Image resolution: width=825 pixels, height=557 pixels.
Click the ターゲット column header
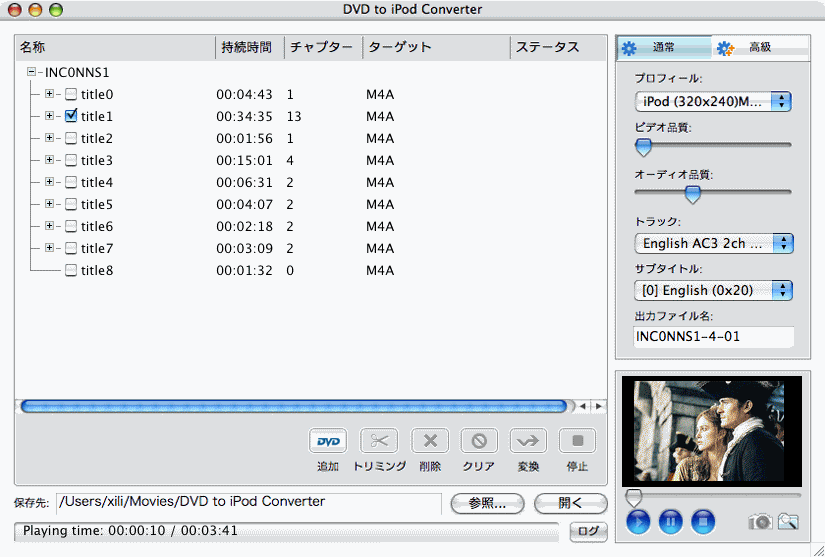[x=437, y=47]
